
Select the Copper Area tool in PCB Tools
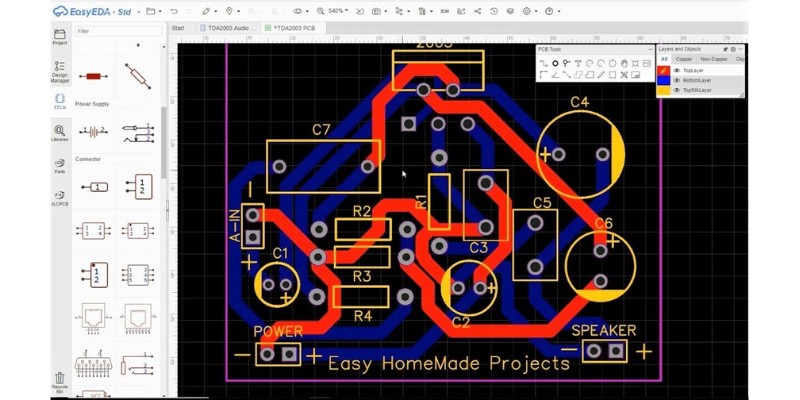(579, 75)
